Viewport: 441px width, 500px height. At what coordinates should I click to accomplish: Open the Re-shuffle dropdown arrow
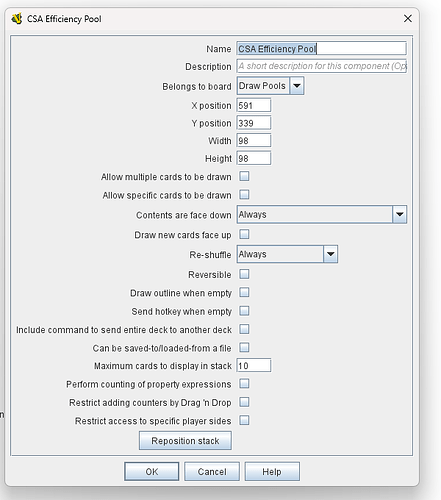point(330,254)
